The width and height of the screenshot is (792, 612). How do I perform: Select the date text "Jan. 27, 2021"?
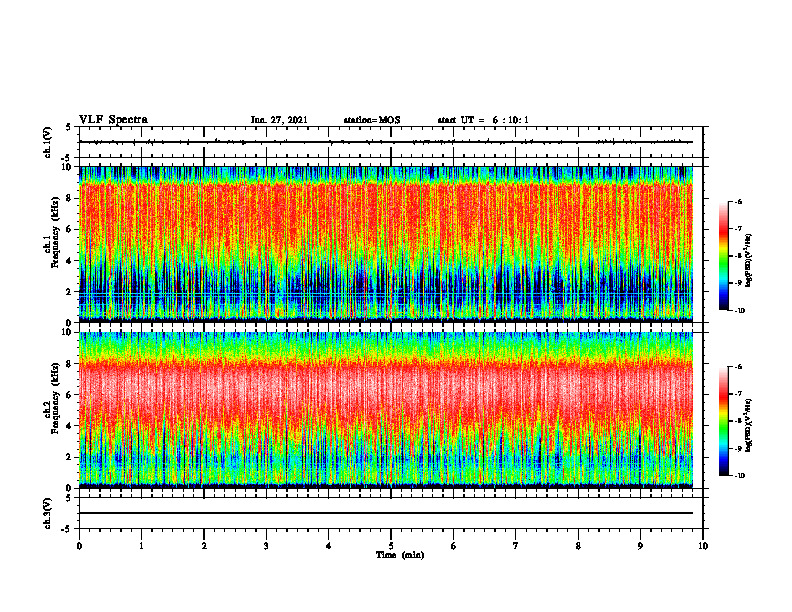coord(279,120)
